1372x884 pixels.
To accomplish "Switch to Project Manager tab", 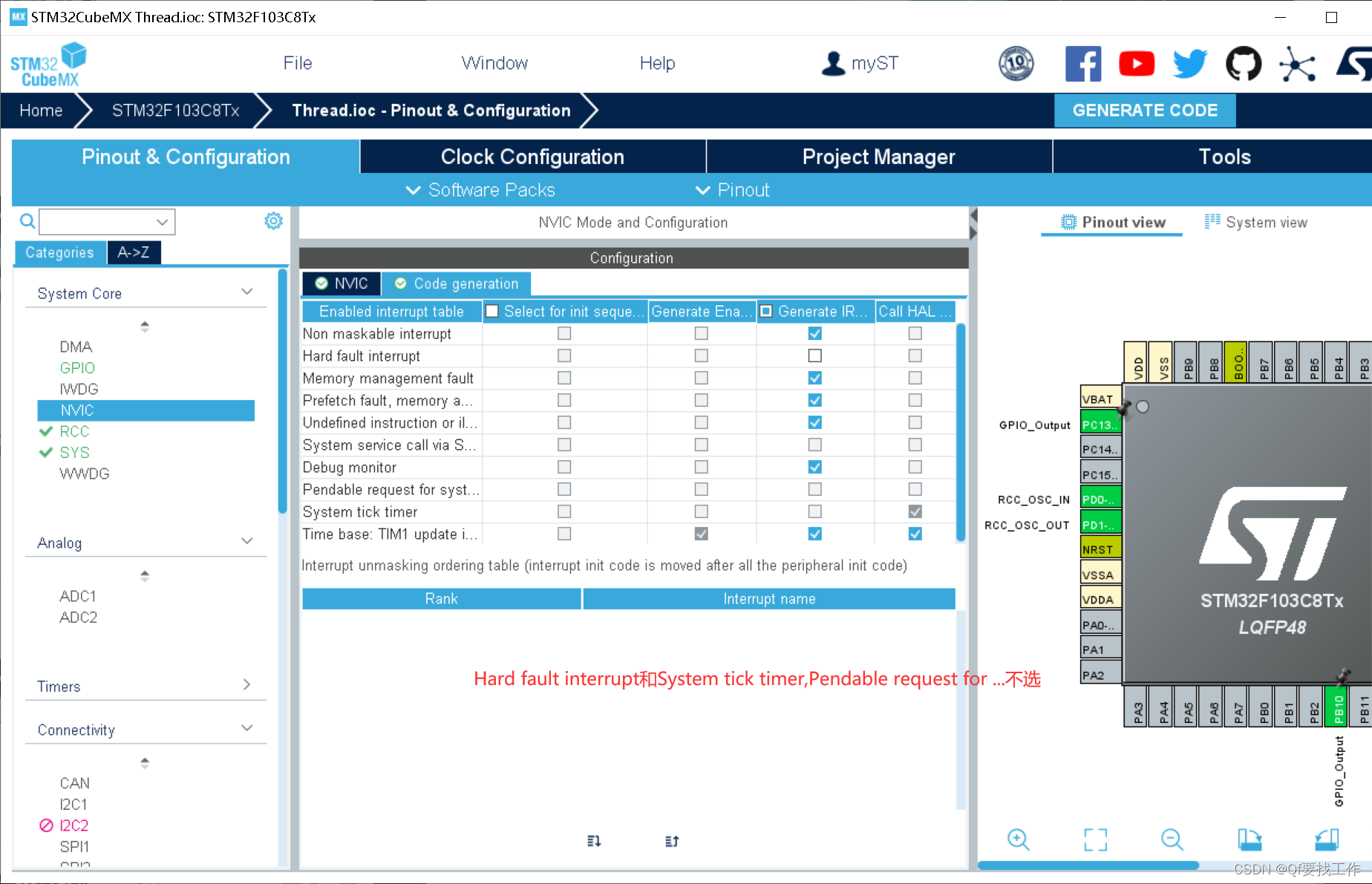I will click(878, 157).
